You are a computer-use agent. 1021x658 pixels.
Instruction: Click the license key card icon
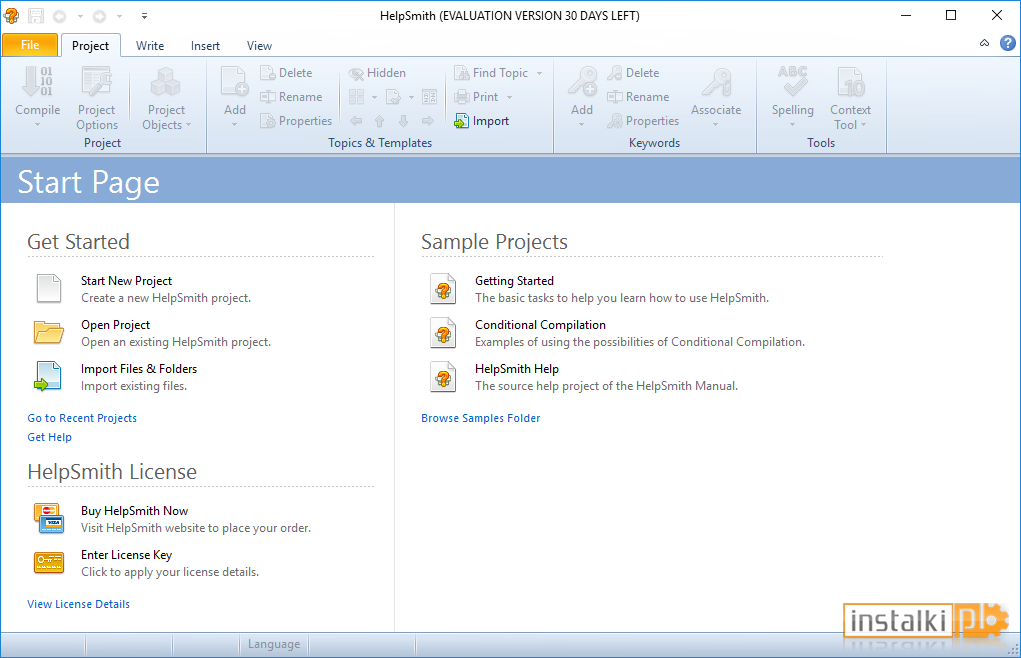coord(49,562)
